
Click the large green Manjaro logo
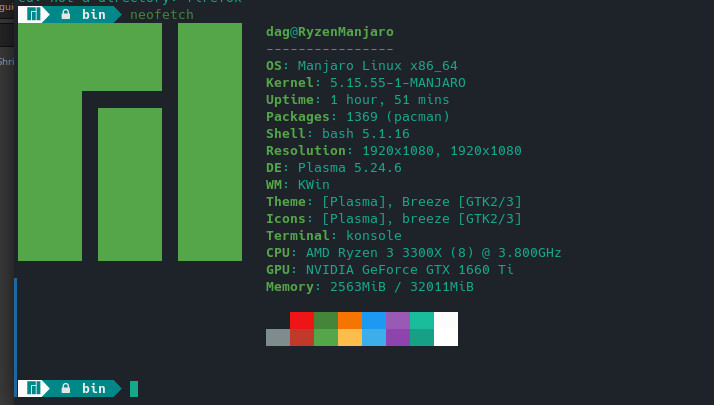130,142
